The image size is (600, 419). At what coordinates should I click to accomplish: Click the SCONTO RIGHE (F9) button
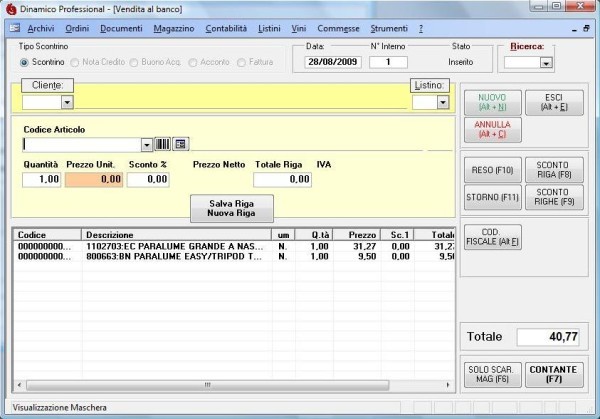554,197
